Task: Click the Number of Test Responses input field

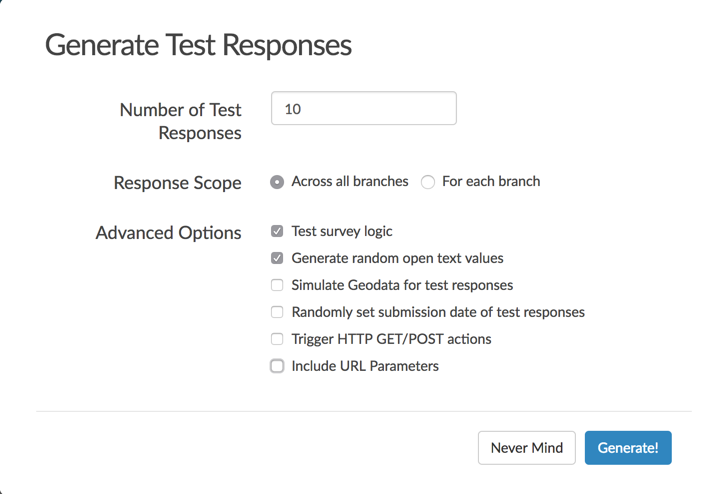Action: (x=363, y=109)
